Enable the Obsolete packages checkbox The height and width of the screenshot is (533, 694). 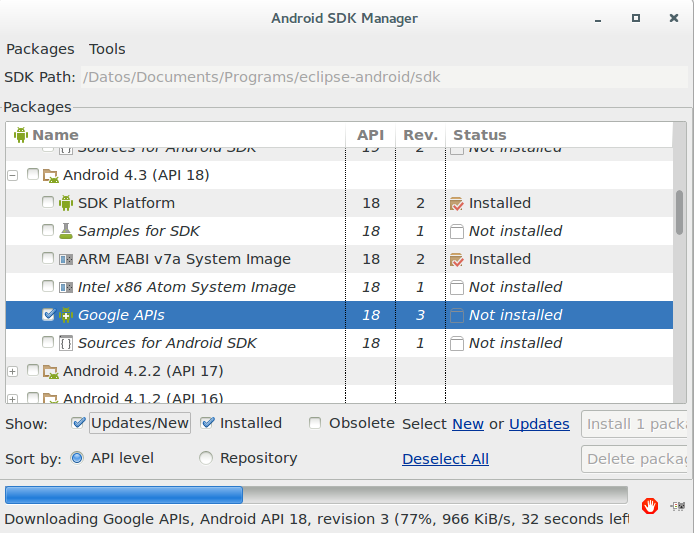click(316, 423)
